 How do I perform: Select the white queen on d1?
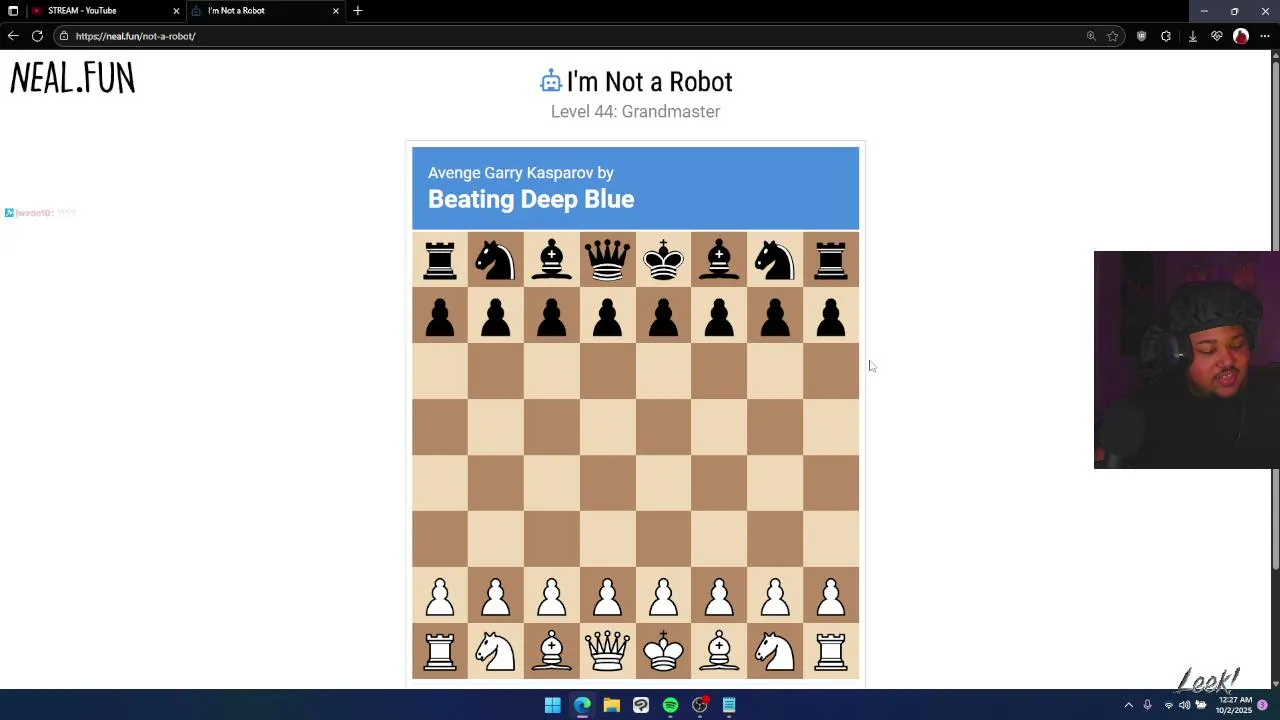pyautogui.click(x=607, y=652)
